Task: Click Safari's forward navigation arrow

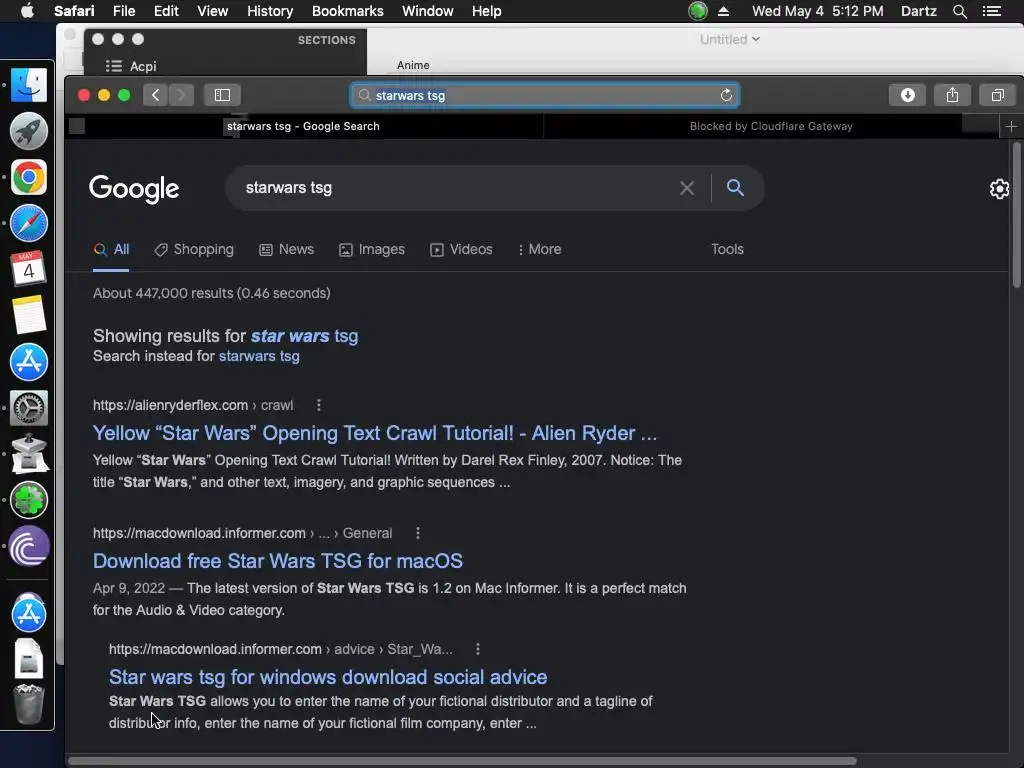Action: point(182,95)
